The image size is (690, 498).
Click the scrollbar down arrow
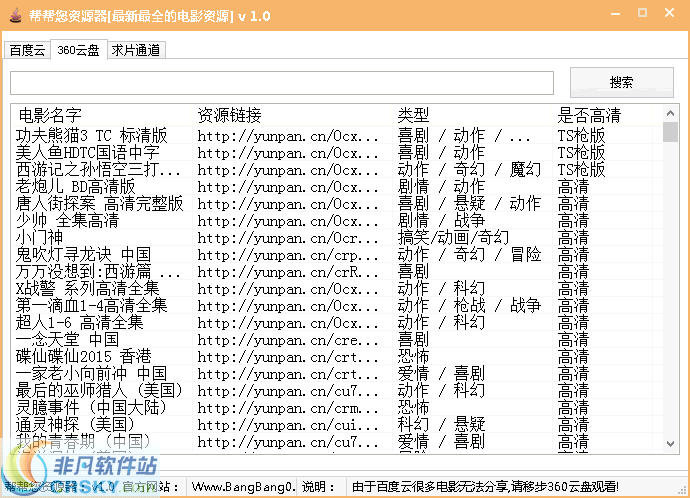click(670, 444)
